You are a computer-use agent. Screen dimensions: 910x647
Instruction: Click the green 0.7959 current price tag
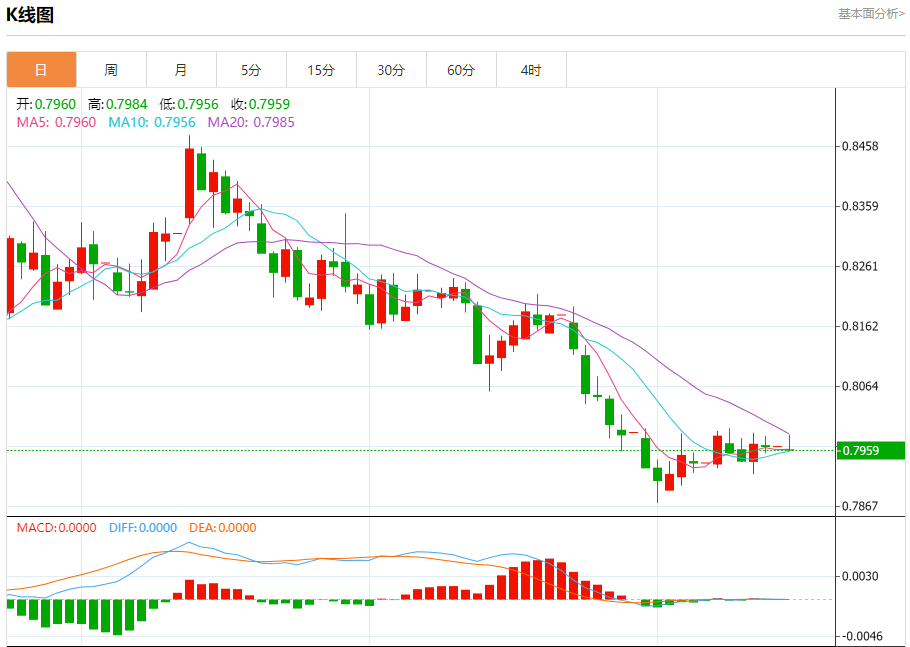[871, 451]
